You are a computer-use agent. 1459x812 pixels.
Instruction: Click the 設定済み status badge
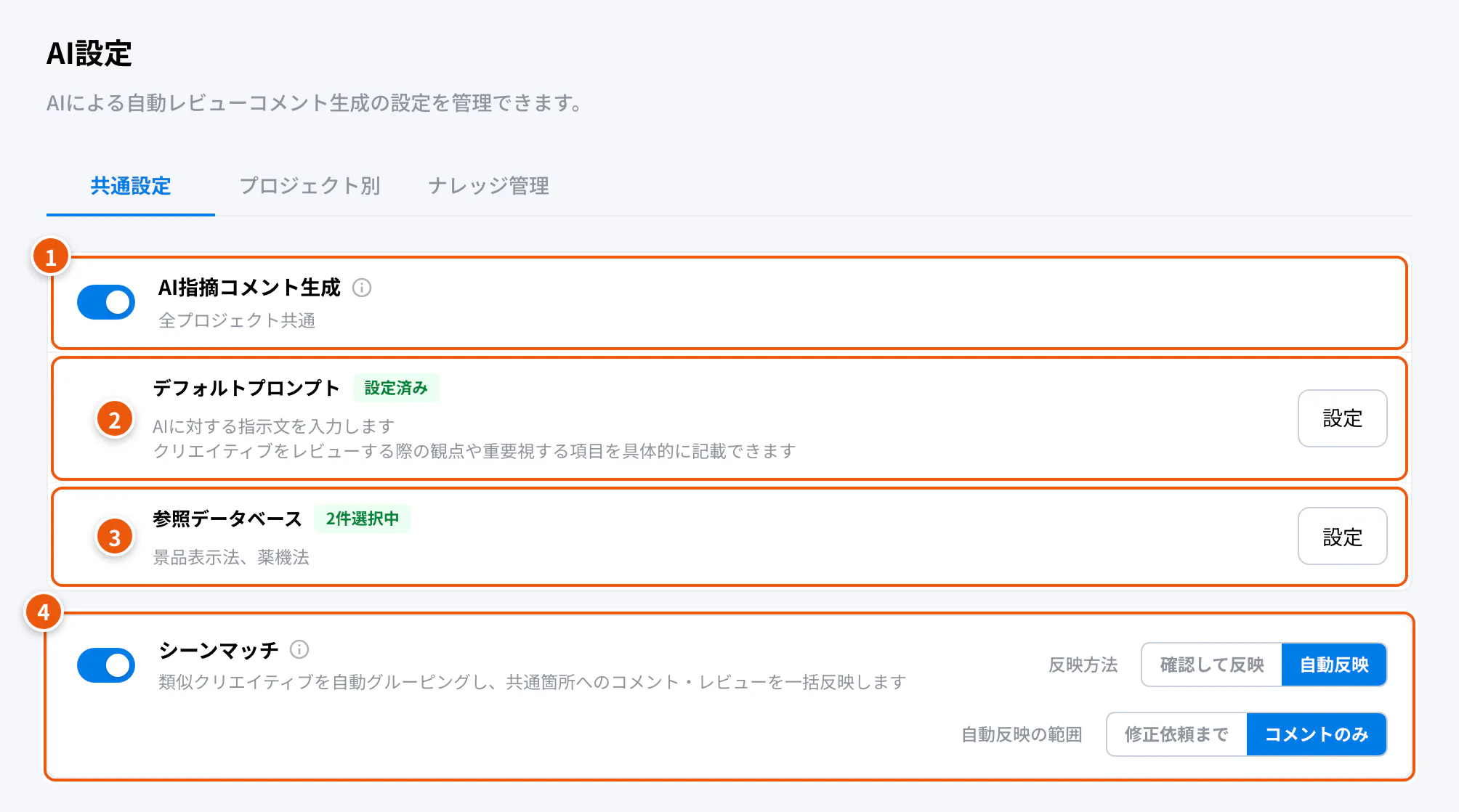[x=396, y=388]
